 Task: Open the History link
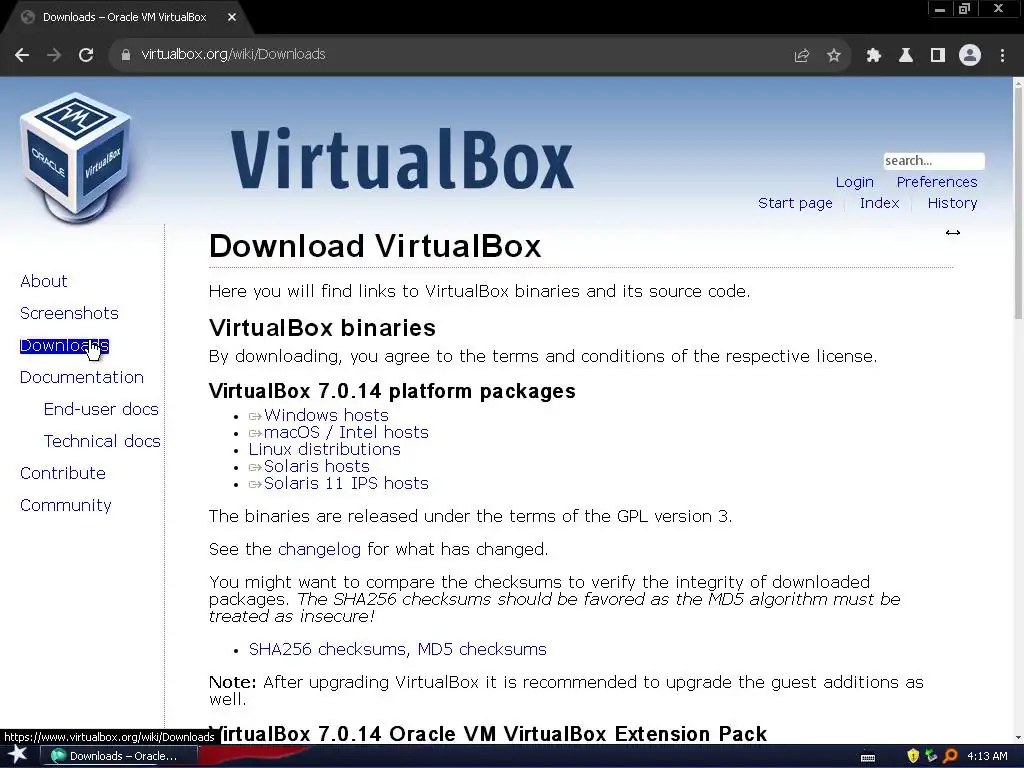pos(952,203)
